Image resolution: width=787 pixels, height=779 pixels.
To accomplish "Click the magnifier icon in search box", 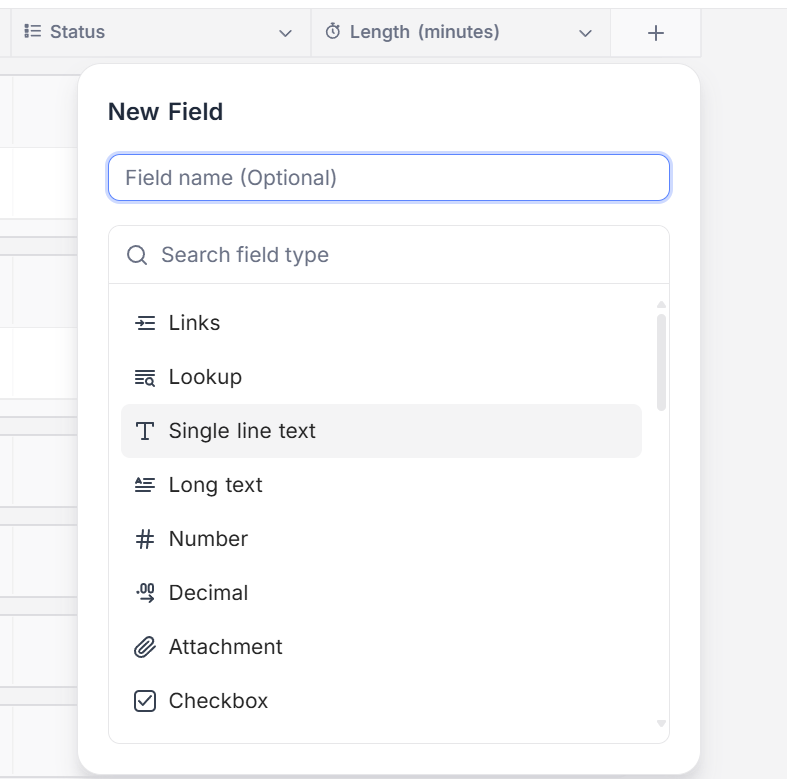I will (137, 255).
